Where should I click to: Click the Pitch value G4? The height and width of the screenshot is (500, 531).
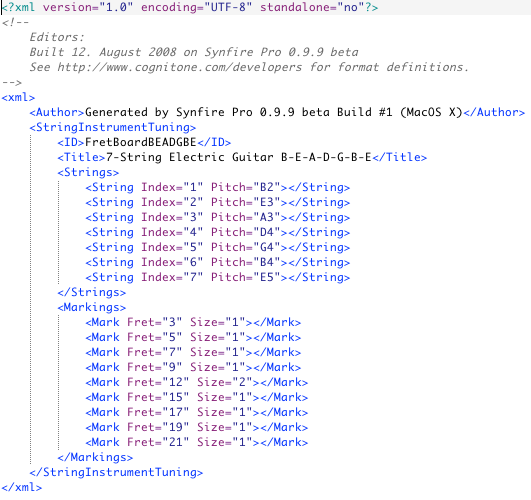[267, 247]
